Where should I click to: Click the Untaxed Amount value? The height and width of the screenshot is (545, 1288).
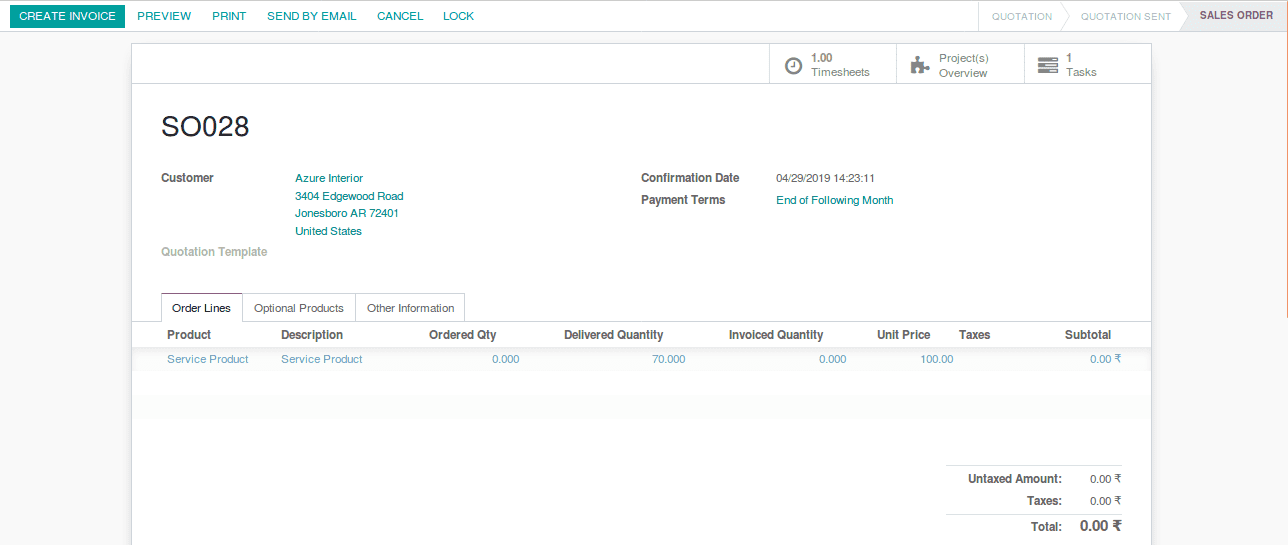click(1105, 479)
